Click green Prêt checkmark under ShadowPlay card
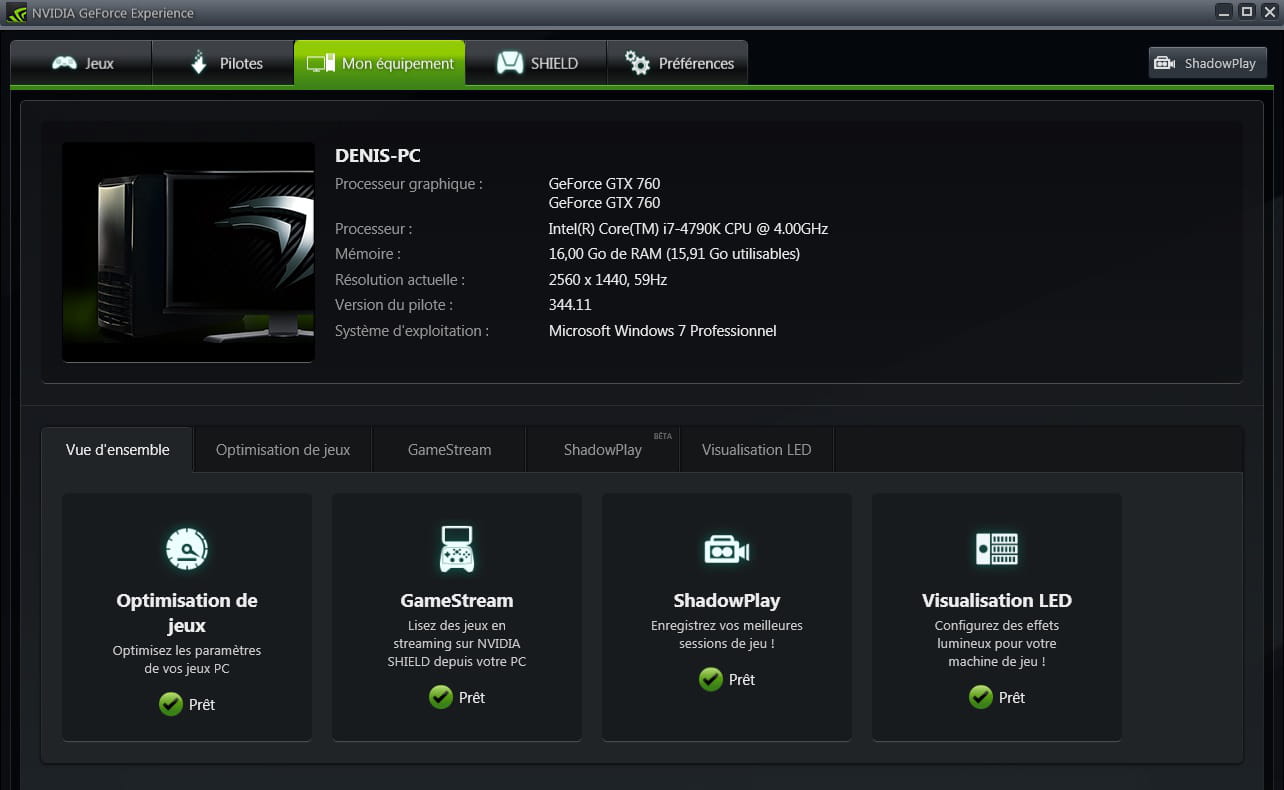The image size is (1284, 790). (711, 679)
